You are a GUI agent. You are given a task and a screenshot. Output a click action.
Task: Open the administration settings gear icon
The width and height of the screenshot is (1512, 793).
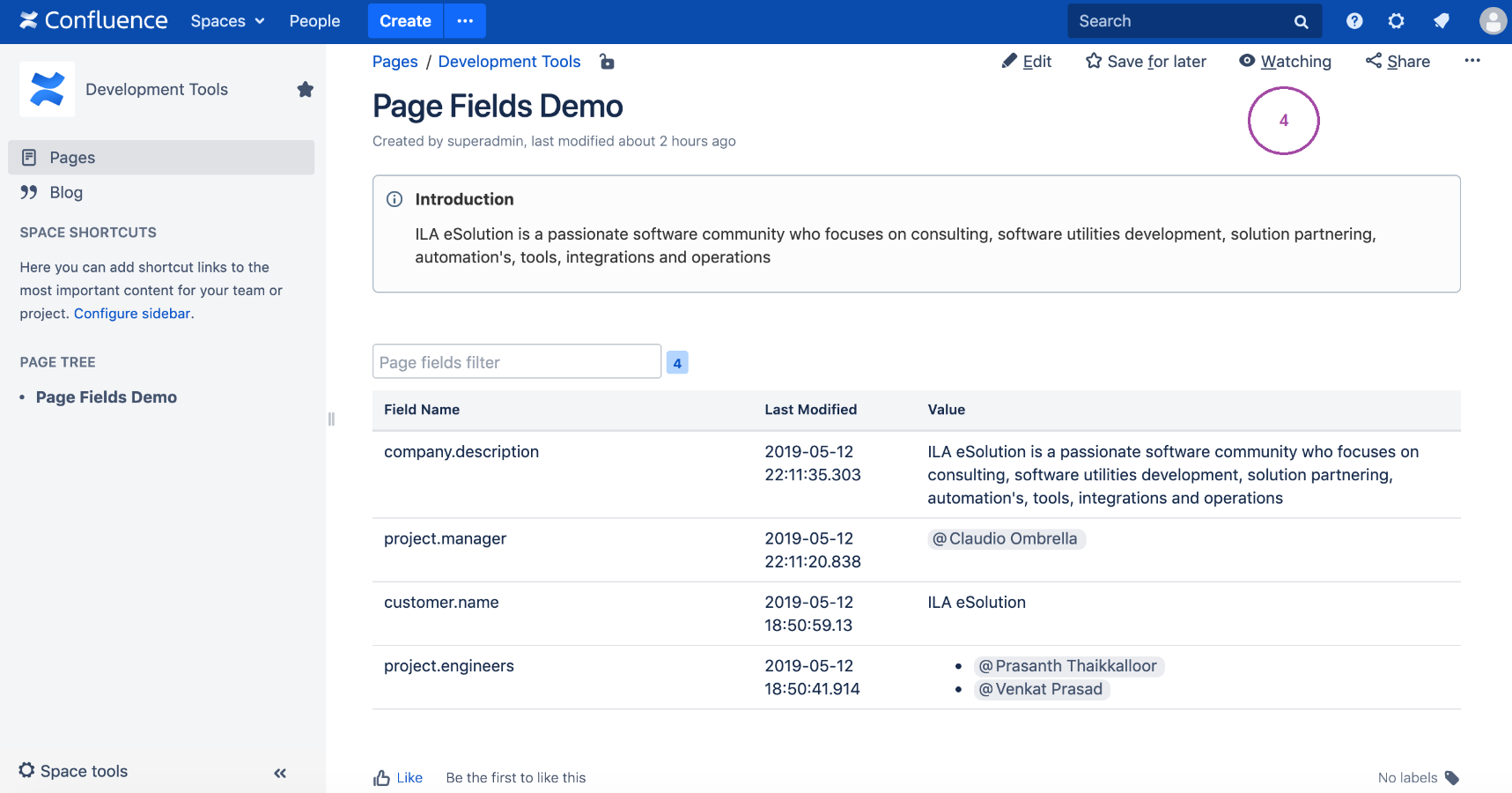pyautogui.click(x=1396, y=20)
